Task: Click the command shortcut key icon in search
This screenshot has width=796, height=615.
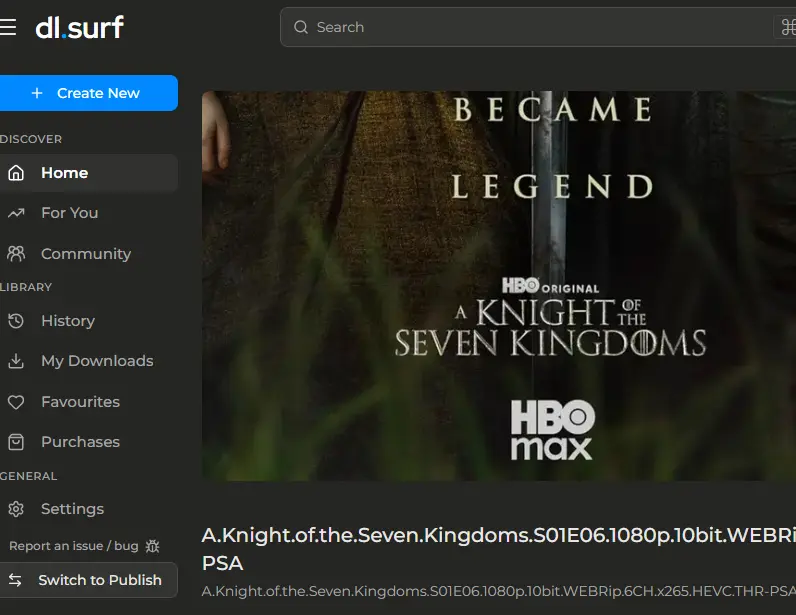Action: (x=788, y=27)
